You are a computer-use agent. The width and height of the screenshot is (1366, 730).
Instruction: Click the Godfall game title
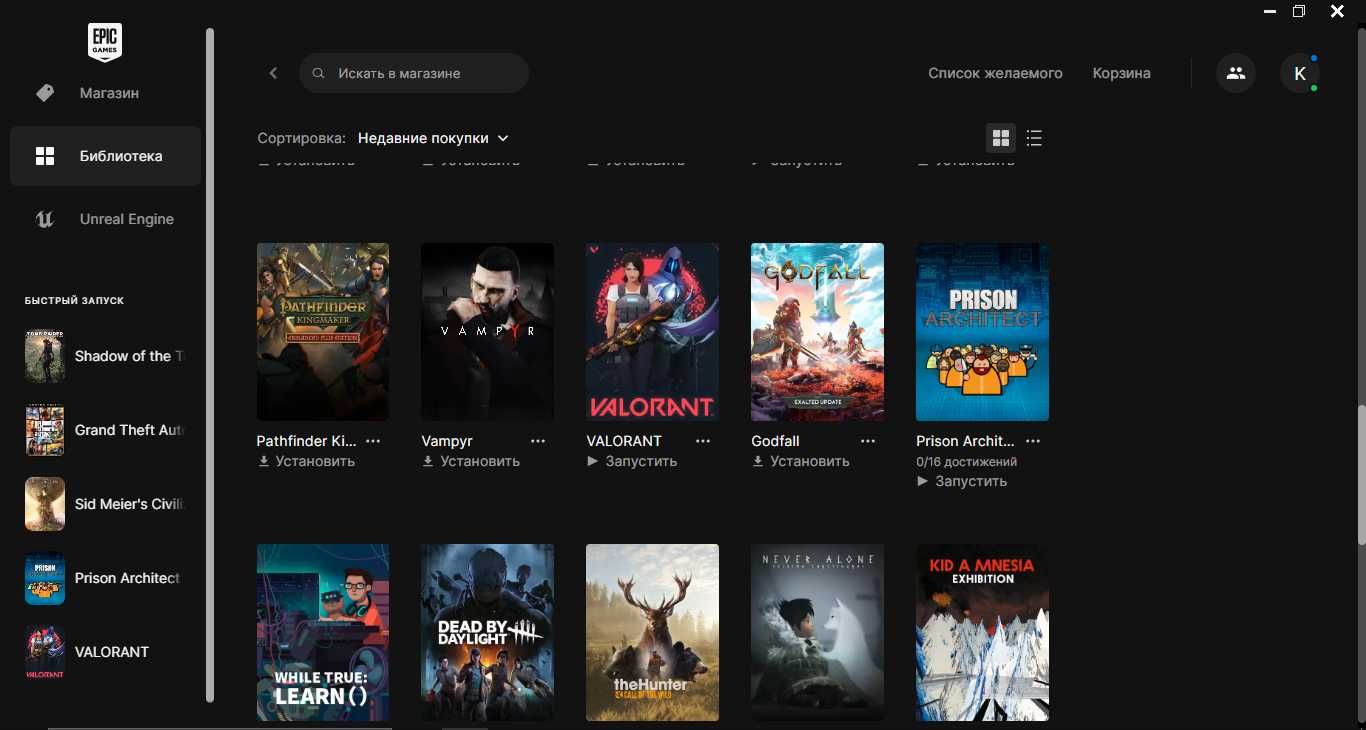(775, 441)
